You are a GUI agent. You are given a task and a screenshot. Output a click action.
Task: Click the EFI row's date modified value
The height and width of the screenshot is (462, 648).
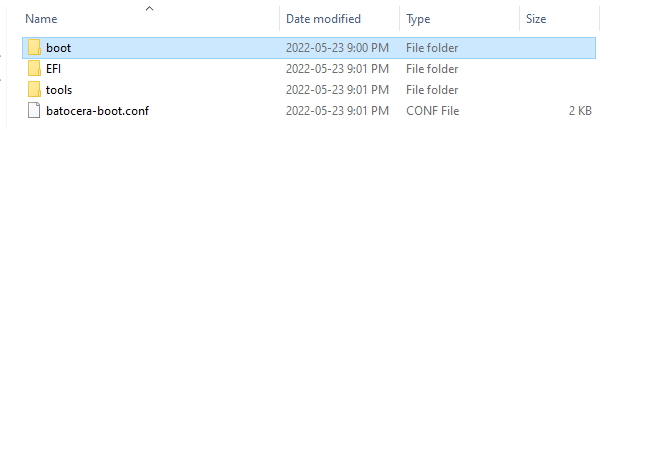point(337,69)
